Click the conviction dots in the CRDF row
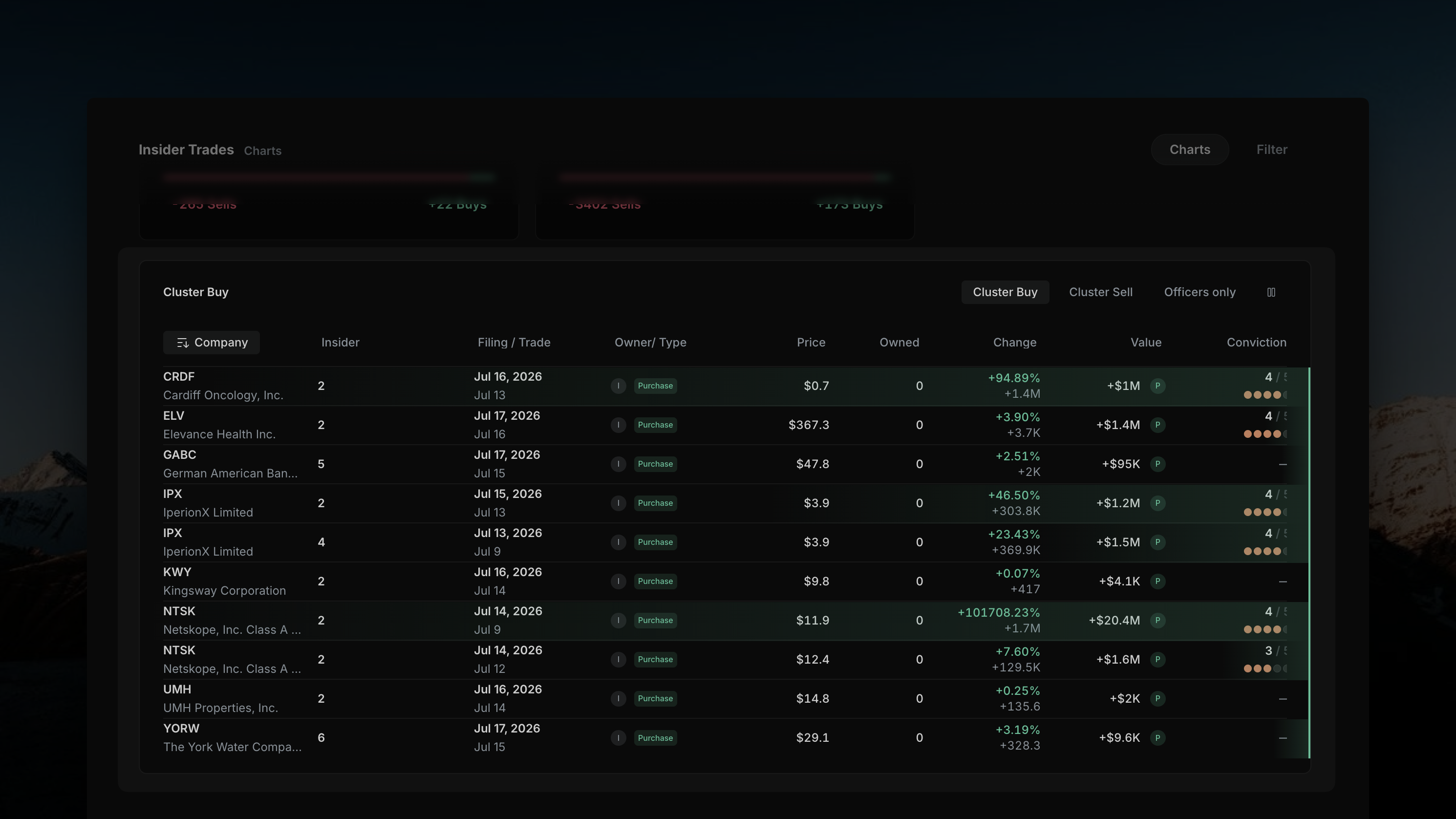This screenshot has width=1456, height=819. (1265, 395)
